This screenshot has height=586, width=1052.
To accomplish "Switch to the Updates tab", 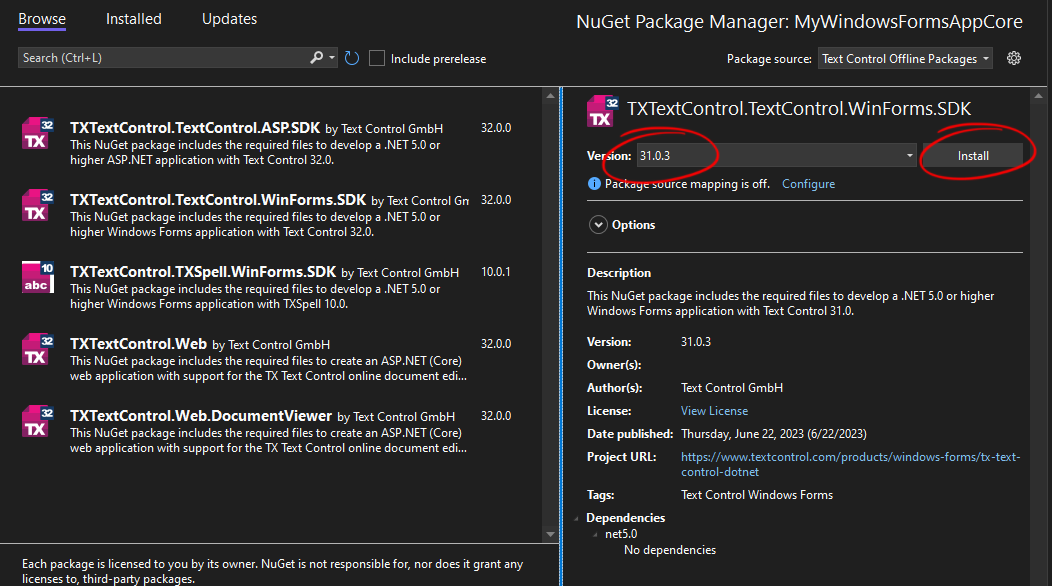I will (229, 19).
